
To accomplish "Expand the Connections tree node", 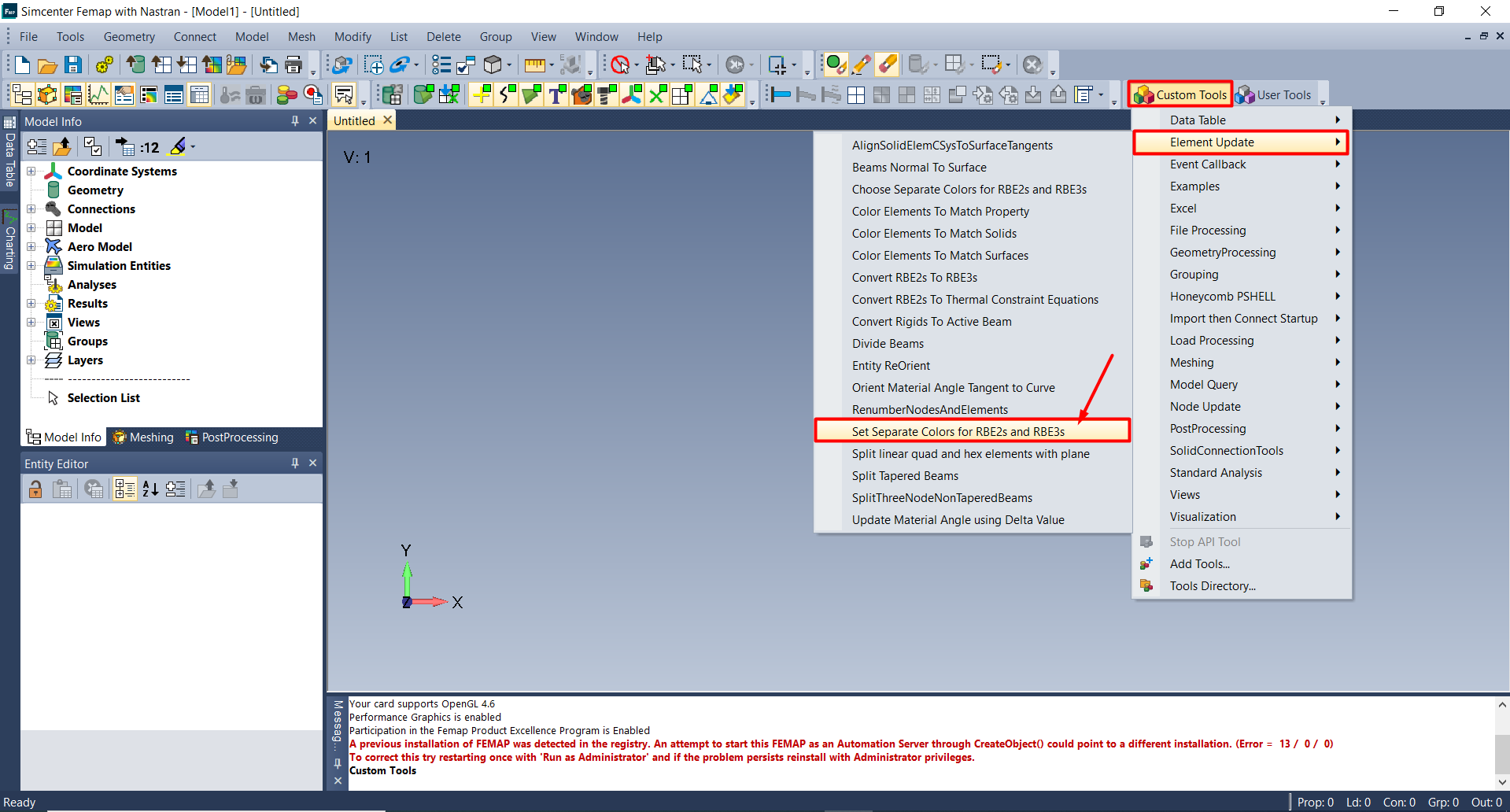I will point(31,209).
